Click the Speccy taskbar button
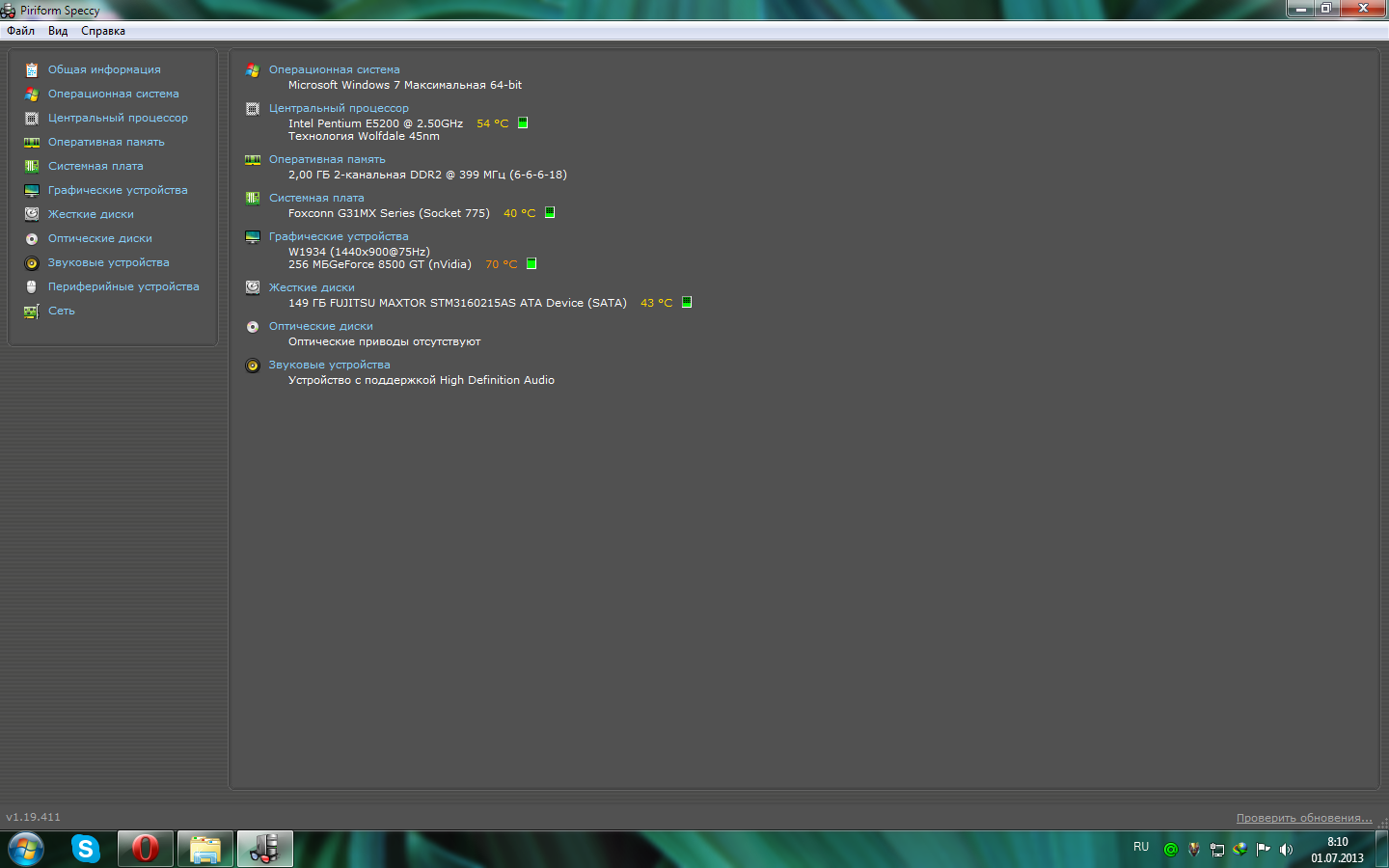The height and width of the screenshot is (868, 1389). (x=265, y=849)
